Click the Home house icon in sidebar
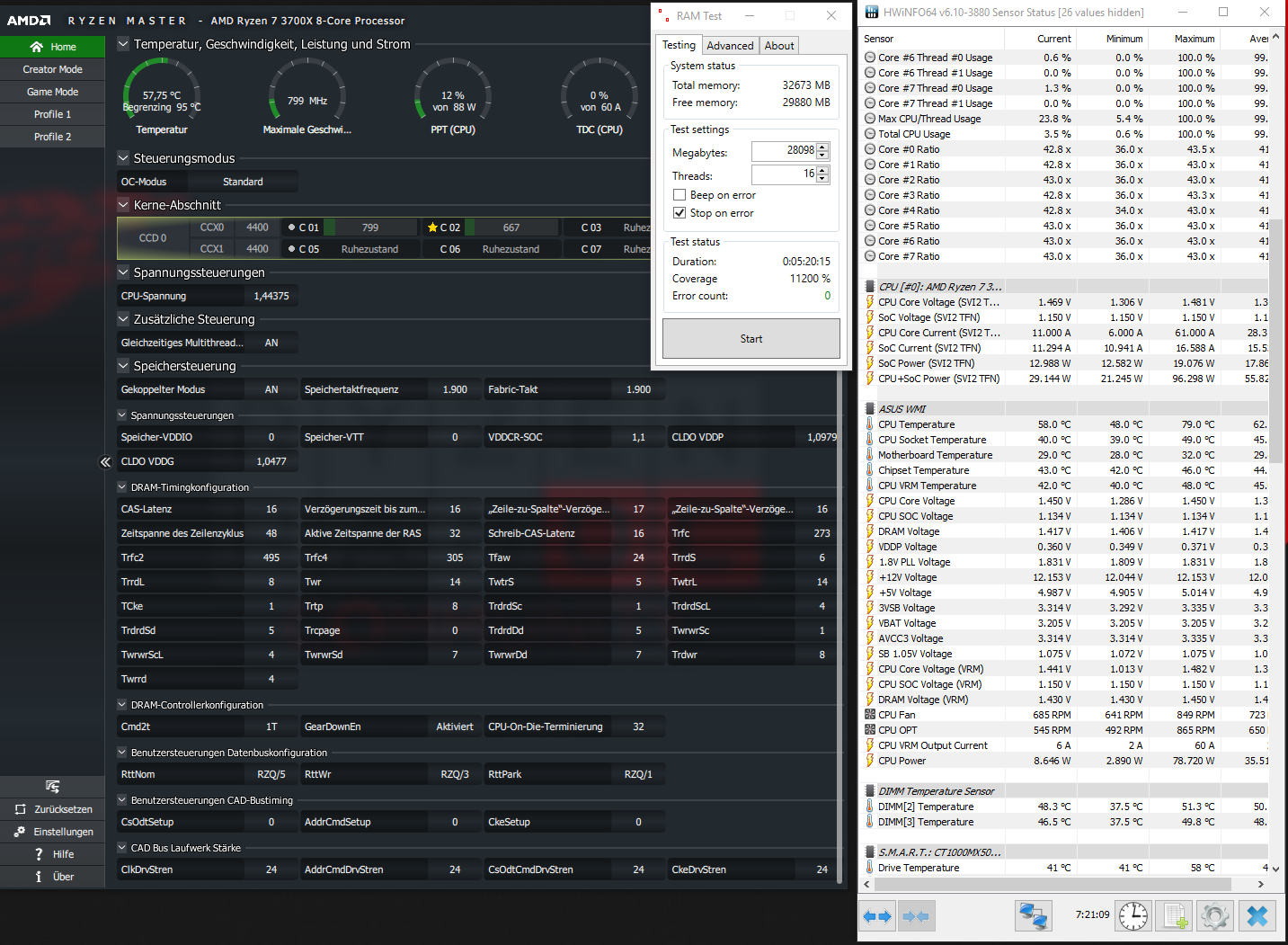The width and height of the screenshot is (1288, 945). tap(37, 47)
